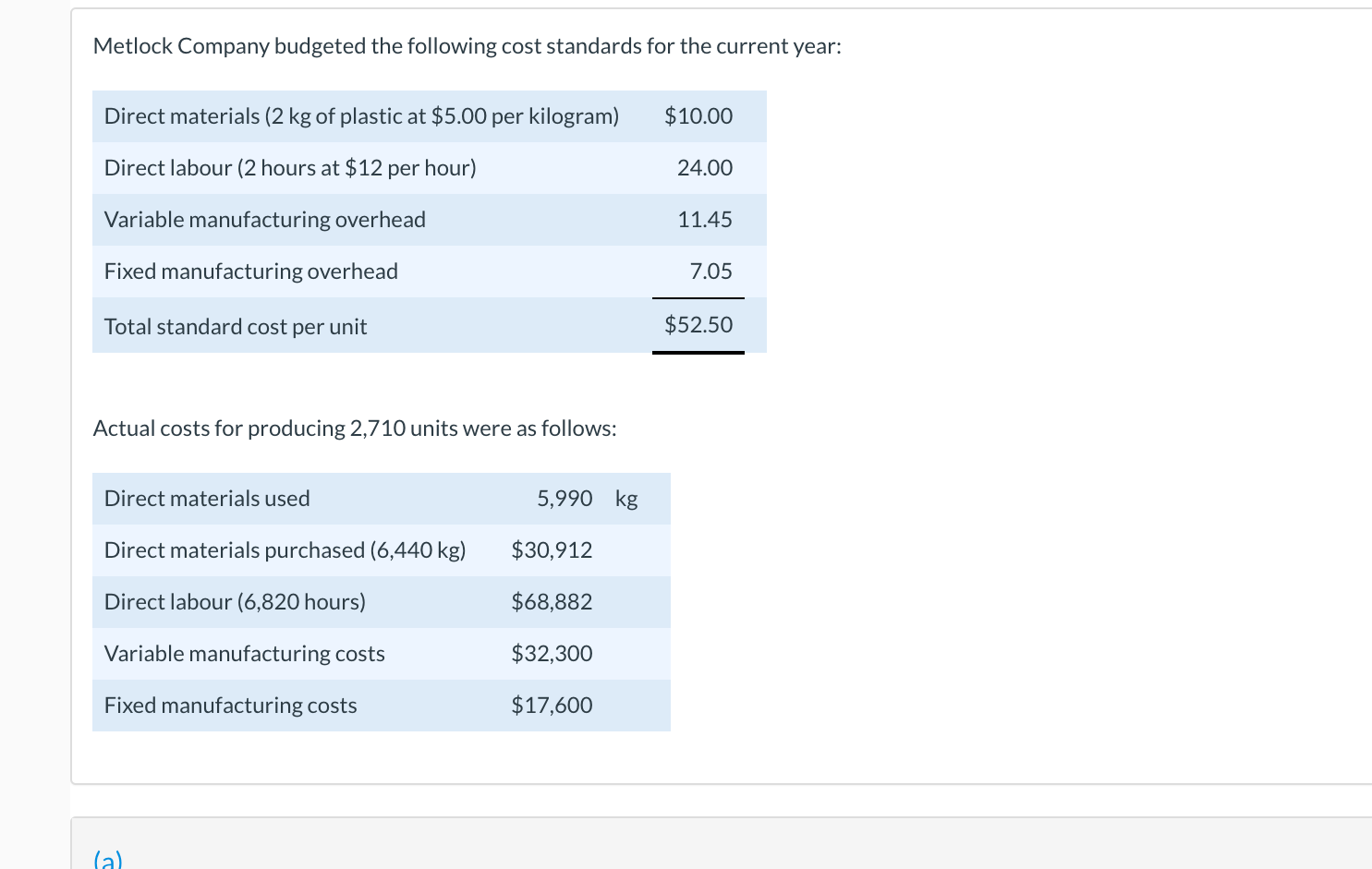The image size is (1372, 869).
Task: Select the Direct labour (2 hours at $12) row
Action: (290, 168)
